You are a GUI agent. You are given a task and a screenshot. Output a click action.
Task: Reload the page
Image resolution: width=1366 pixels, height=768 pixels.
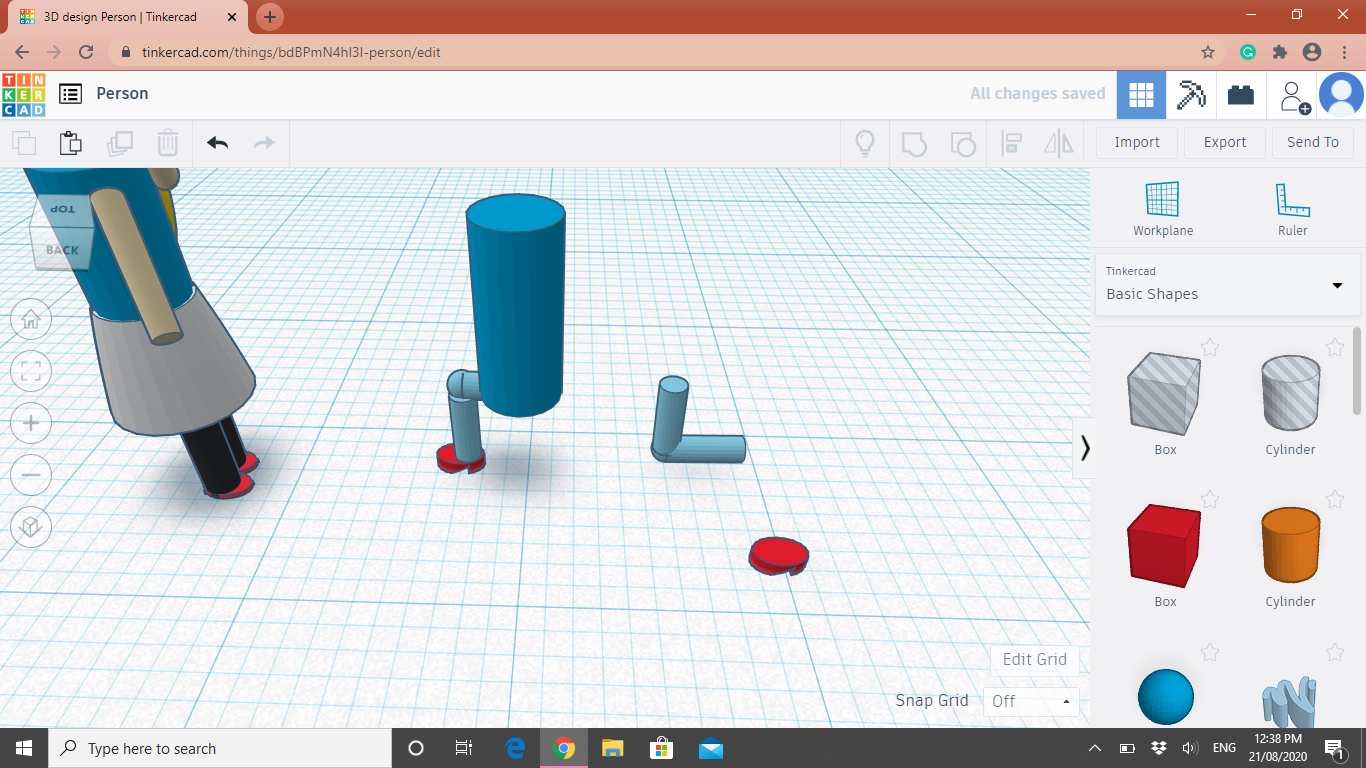tap(86, 52)
